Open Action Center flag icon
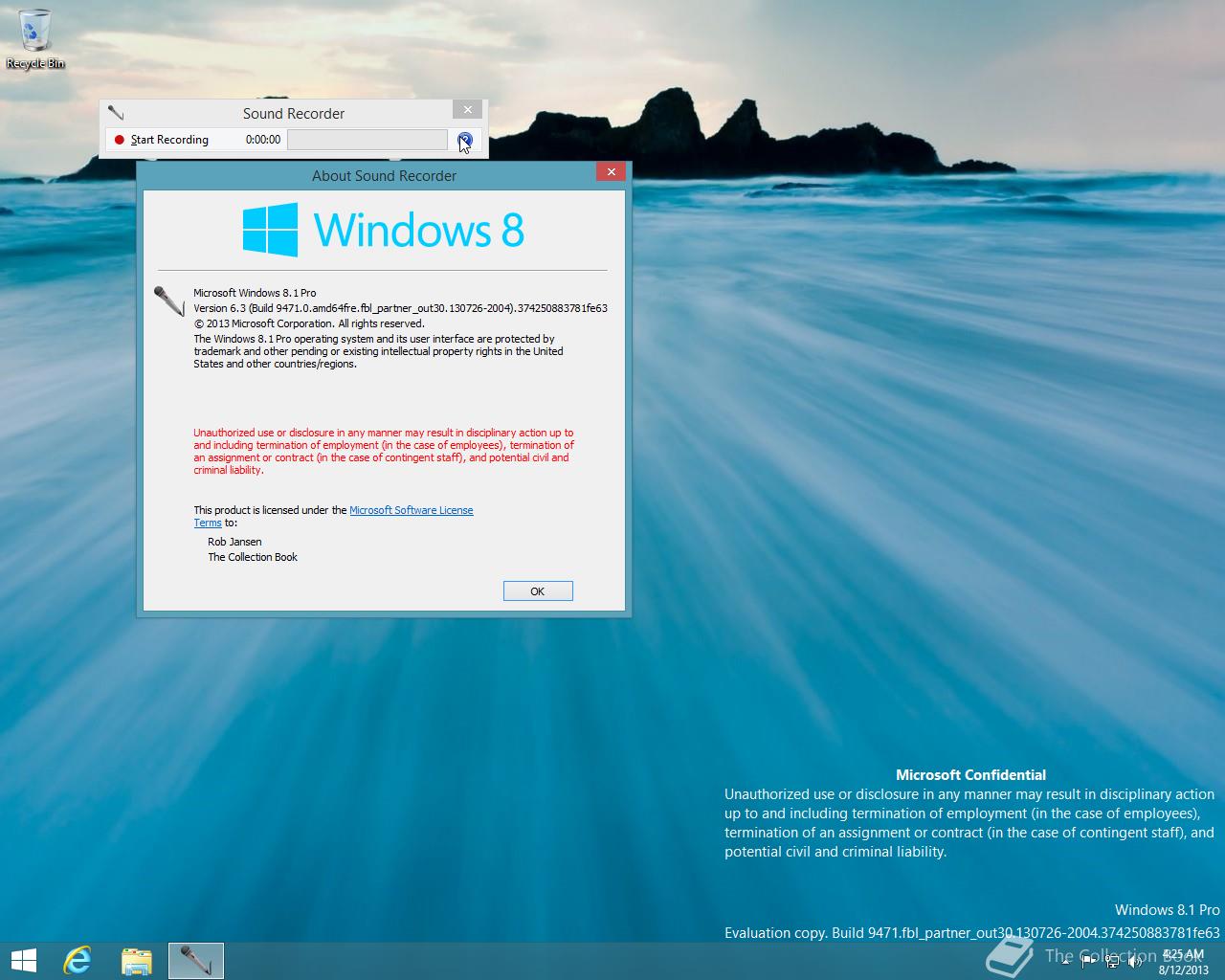This screenshot has height=980, width=1225. point(1089,961)
